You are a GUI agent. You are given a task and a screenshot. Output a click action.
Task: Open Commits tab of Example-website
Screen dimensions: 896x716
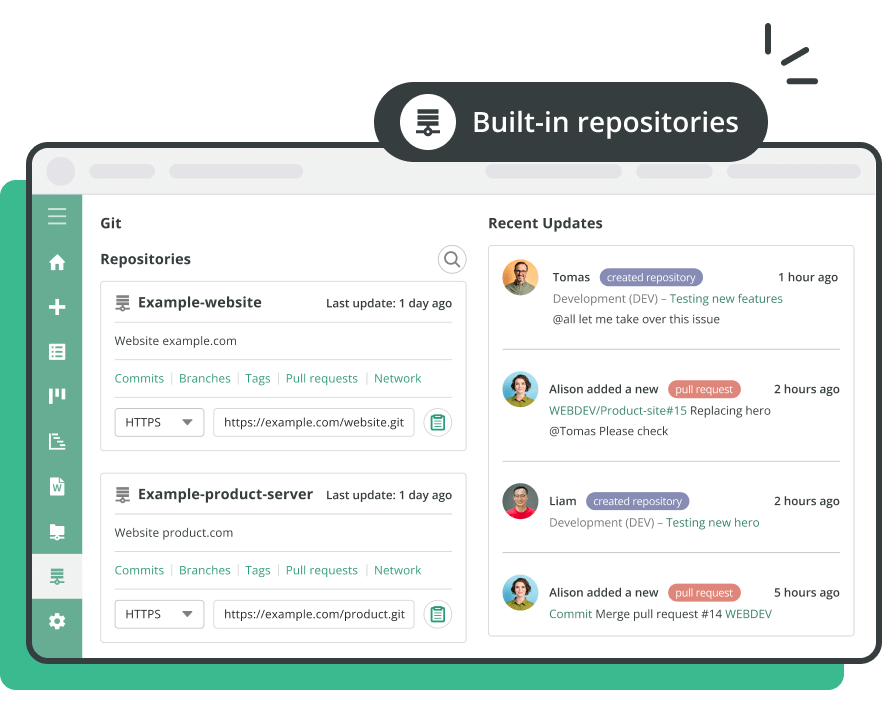(x=139, y=379)
